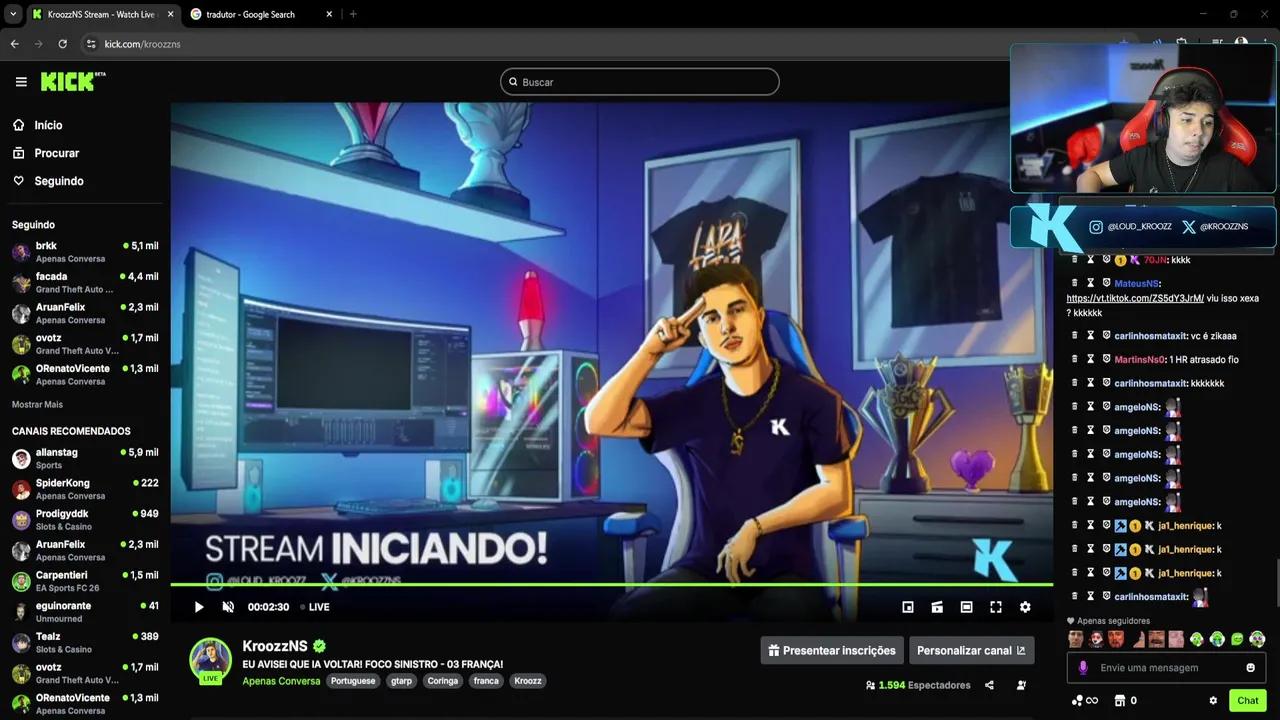Image resolution: width=1280 pixels, height=720 pixels.
Task: Open the Kick hamburger sidebar menu
Action: tap(21, 82)
